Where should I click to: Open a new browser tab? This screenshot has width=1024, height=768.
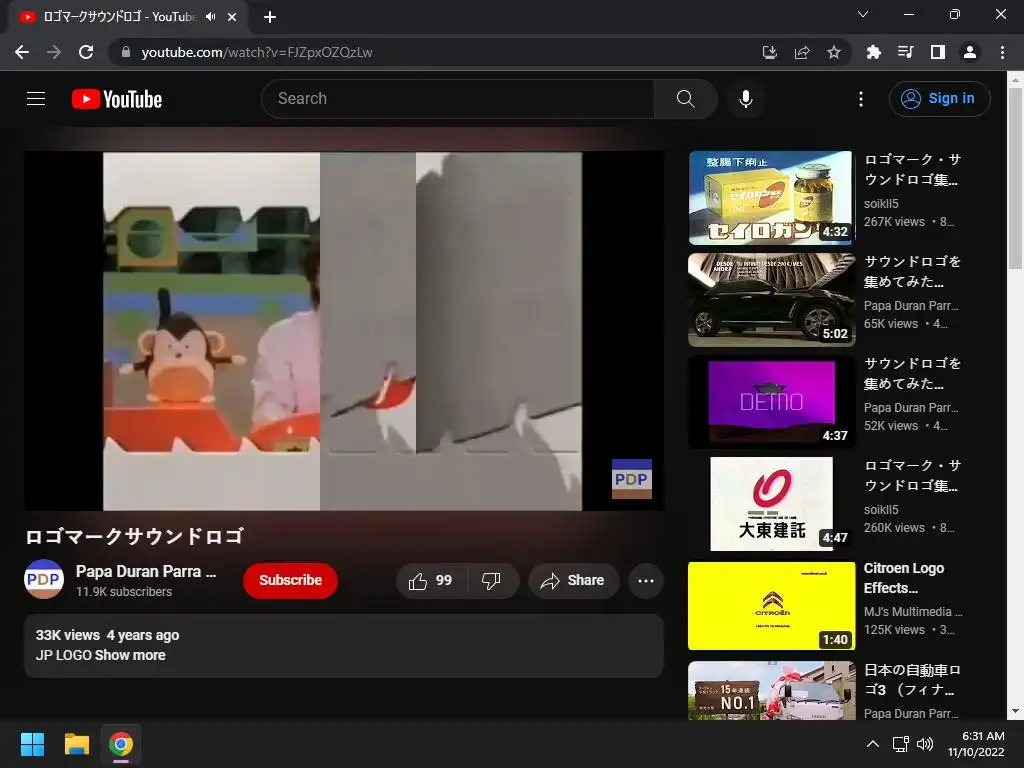coord(270,17)
